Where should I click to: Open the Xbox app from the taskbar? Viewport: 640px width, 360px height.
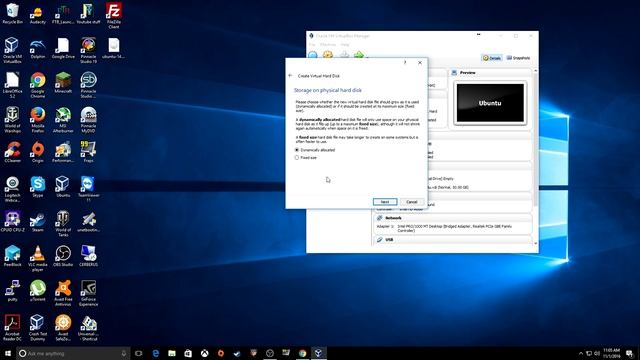(x=204, y=353)
